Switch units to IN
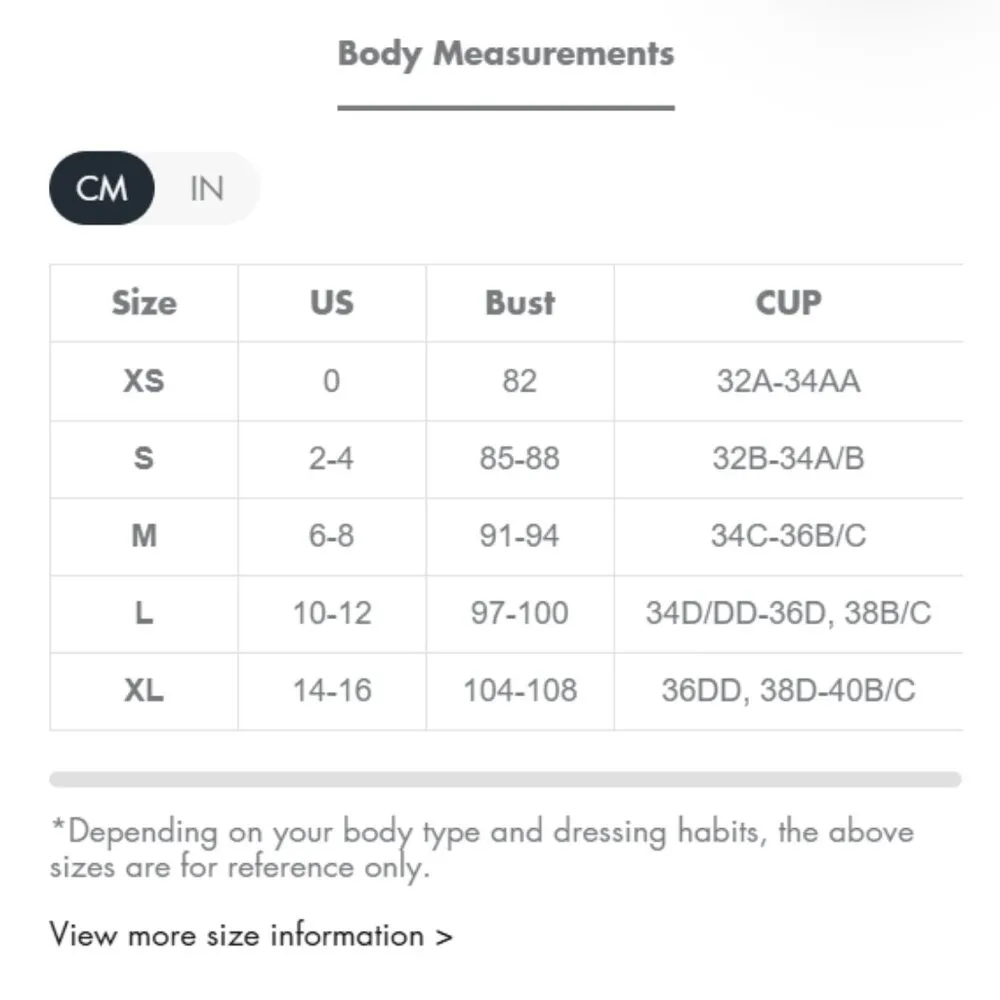This screenshot has width=1000, height=1000. pyautogui.click(x=207, y=188)
